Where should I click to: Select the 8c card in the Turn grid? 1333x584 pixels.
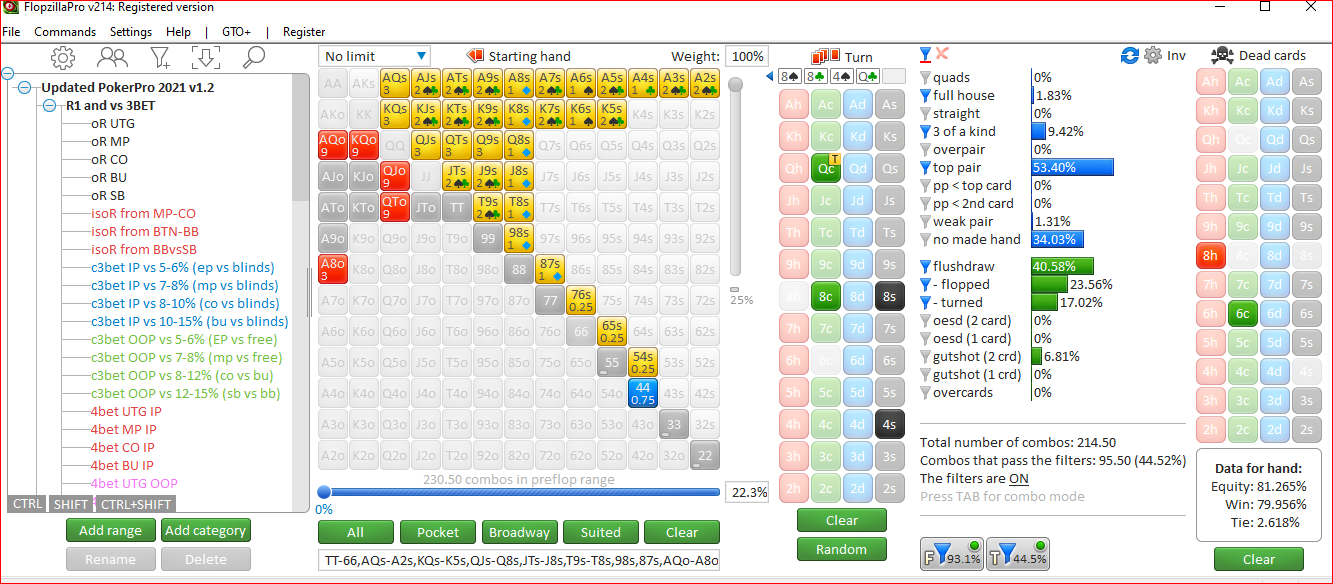click(x=826, y=297)
